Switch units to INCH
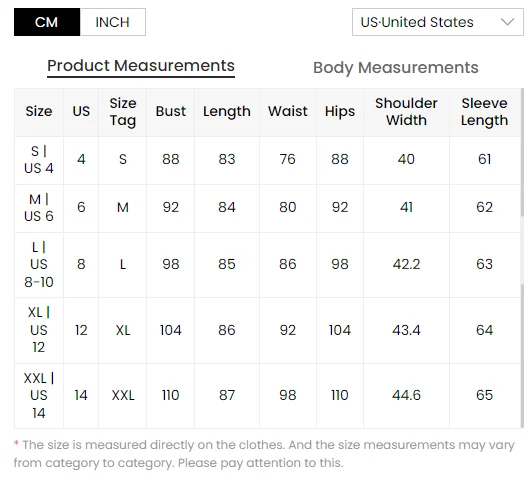 click(113, 22)
